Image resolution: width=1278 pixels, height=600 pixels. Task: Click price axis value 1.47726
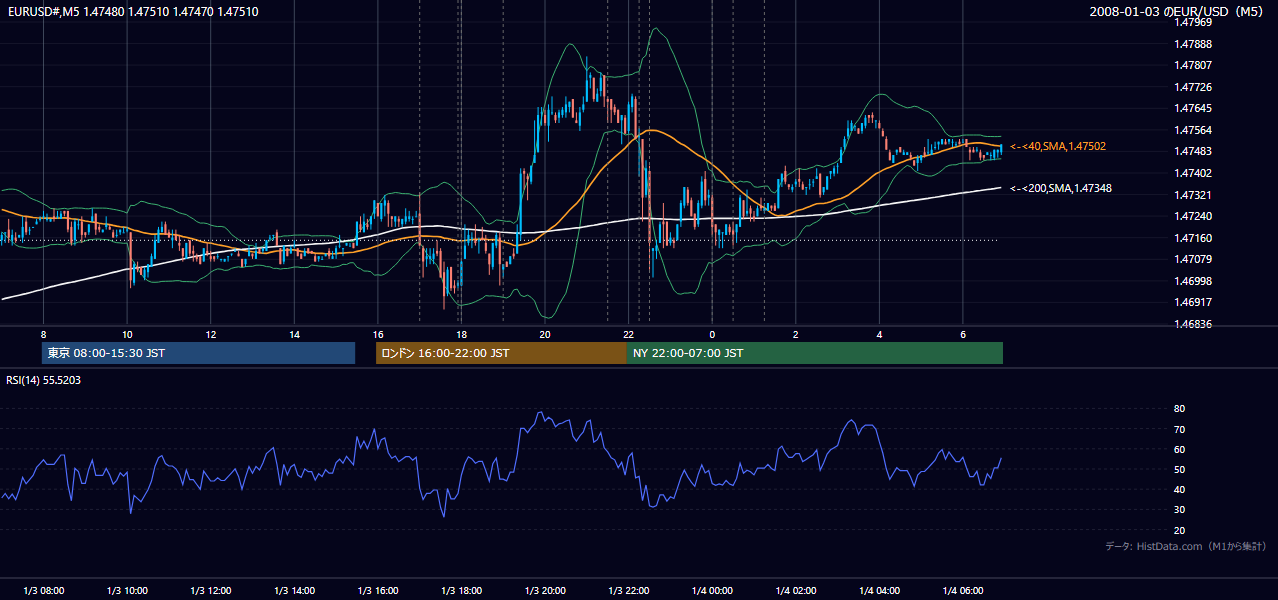(x=1194, y=87)
